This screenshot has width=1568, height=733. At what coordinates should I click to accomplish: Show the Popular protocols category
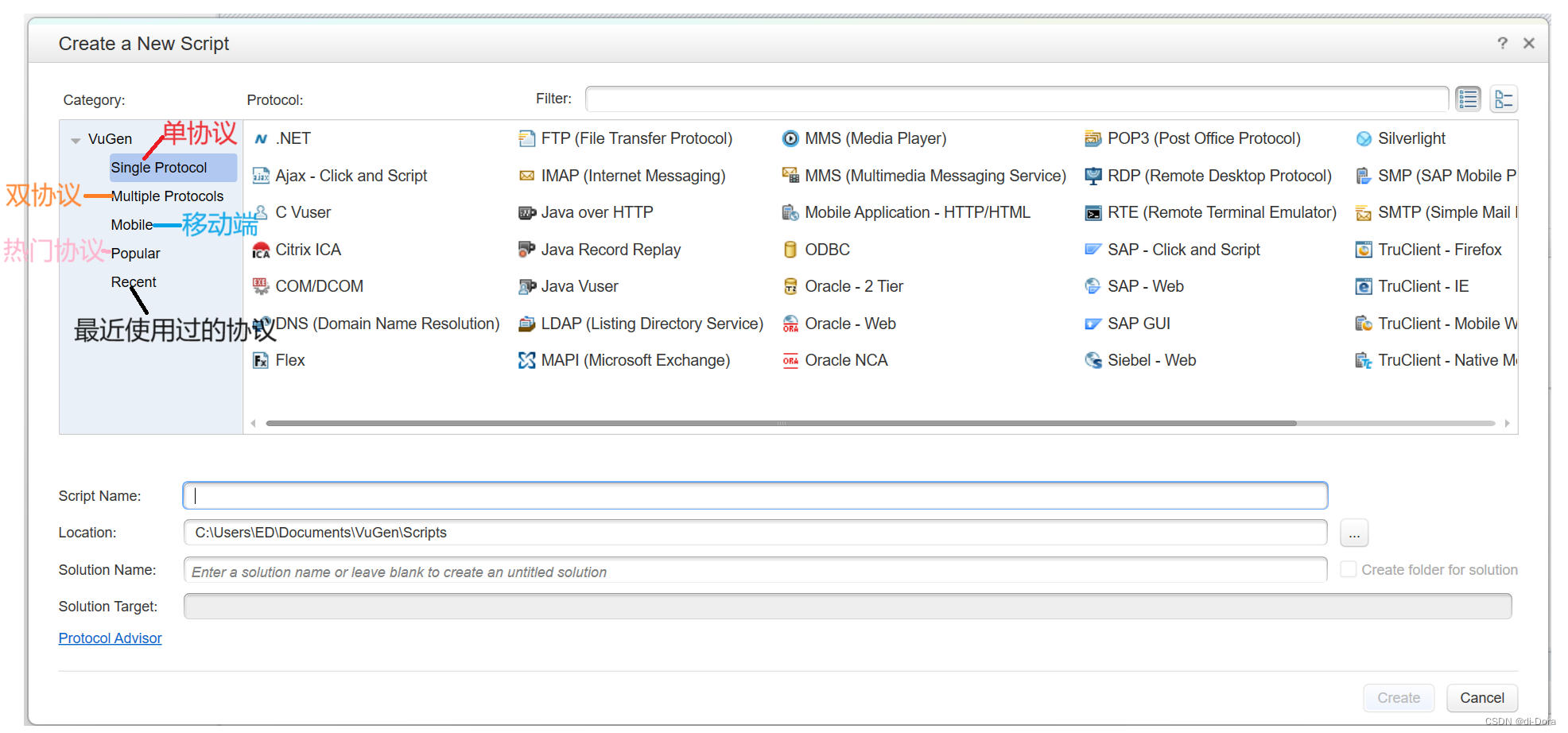(x=135, y=254)
